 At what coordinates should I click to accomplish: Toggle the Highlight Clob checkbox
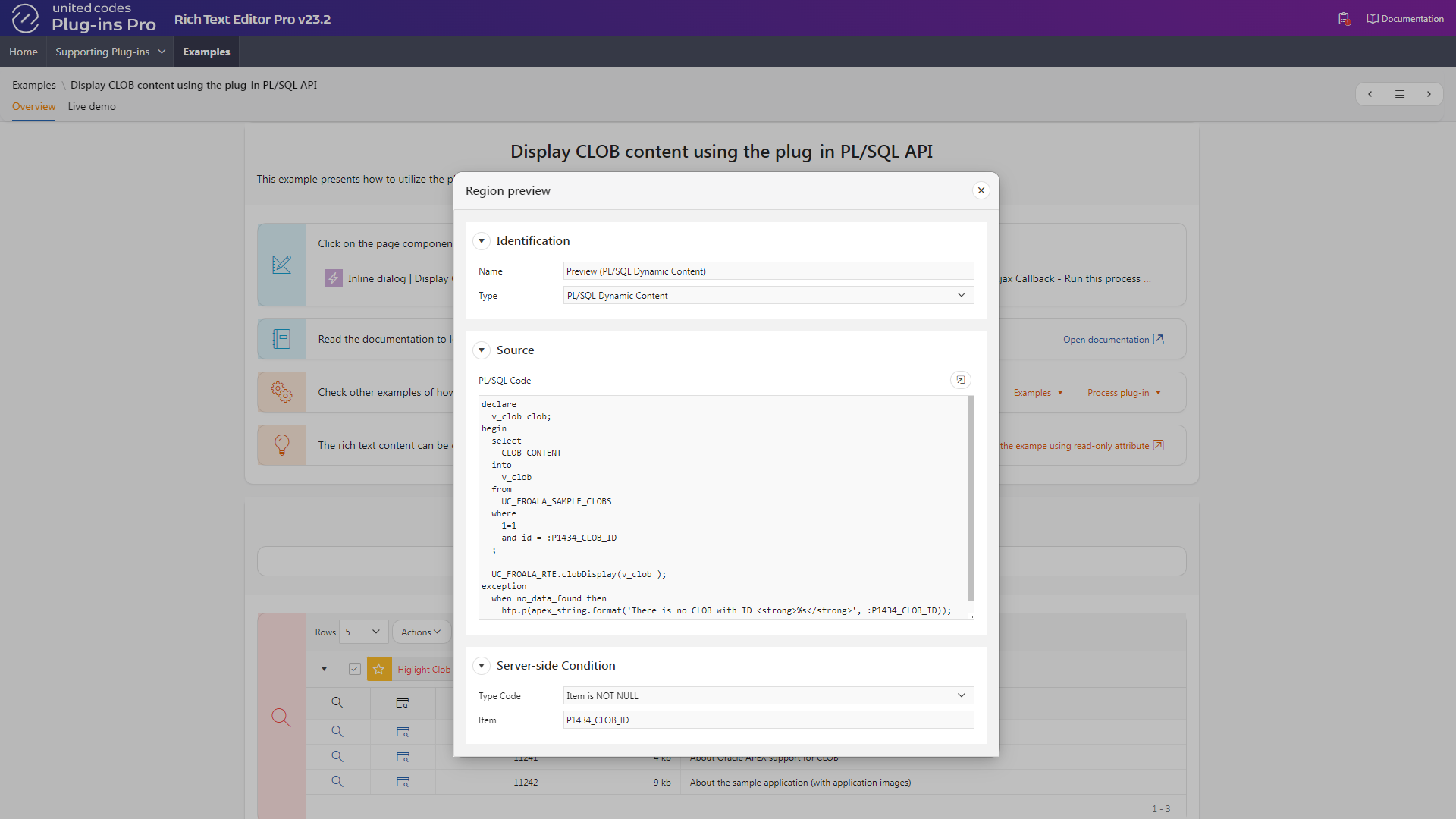tap(354, 669)
